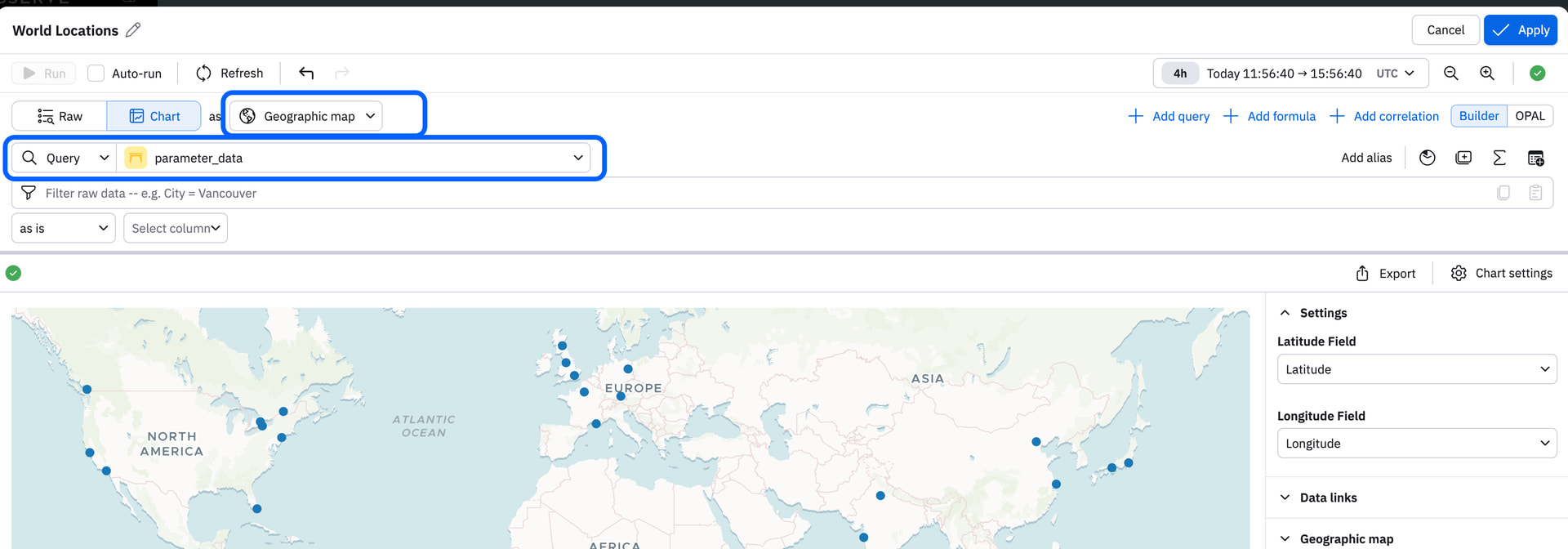Open Chart settings
The width and height of the screenshot is (1568, 549).
tap(1501, 273)
